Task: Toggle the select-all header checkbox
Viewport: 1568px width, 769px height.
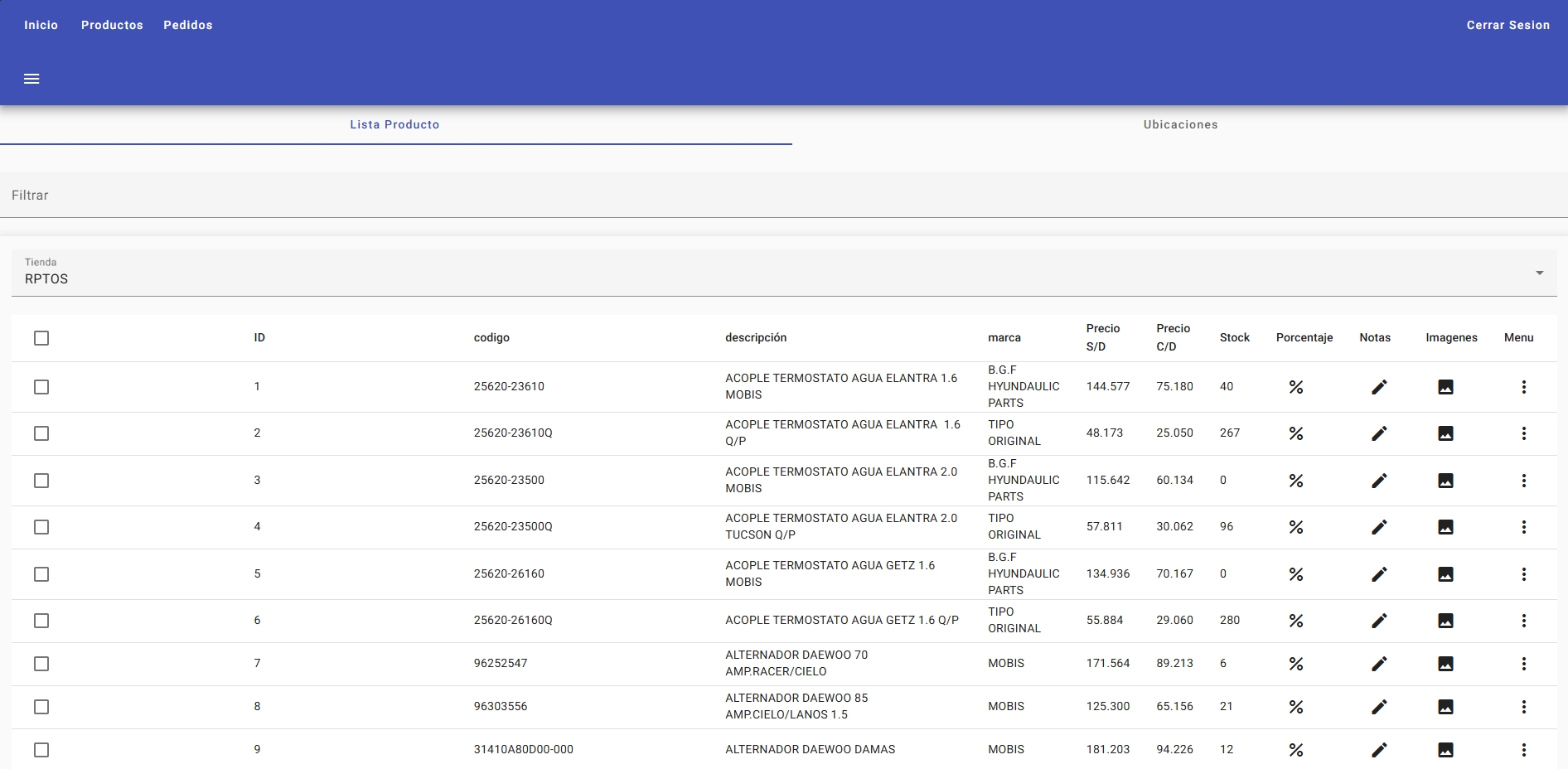Action: click(x=41, y=338)
